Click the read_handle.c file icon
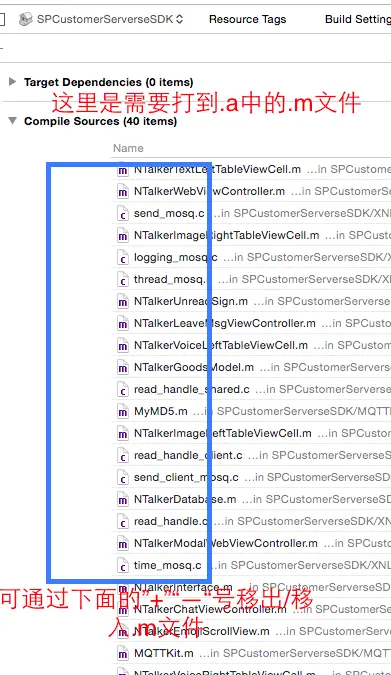 point(123,521)
